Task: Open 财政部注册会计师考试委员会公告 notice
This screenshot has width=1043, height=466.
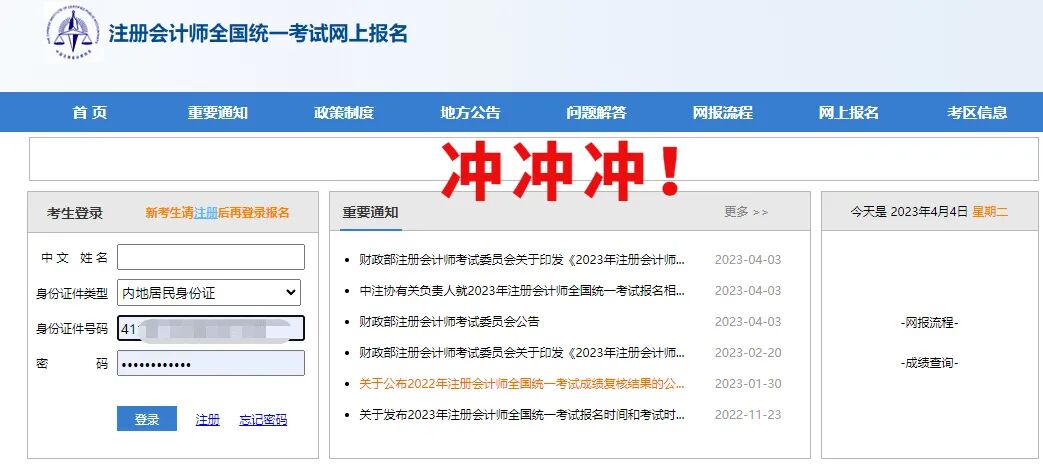Action: tap(449, 322)
